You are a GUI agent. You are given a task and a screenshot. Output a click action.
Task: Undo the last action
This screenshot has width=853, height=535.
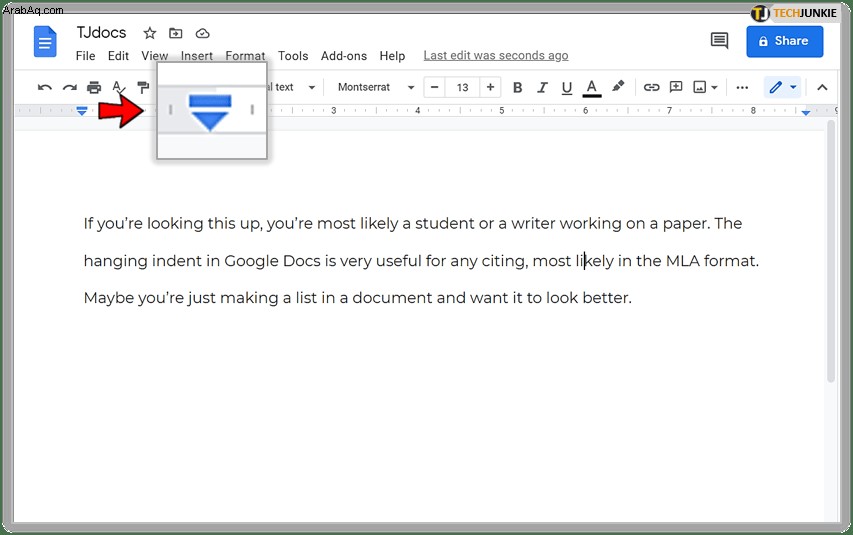pyautogui.click(x=45, y=87)
